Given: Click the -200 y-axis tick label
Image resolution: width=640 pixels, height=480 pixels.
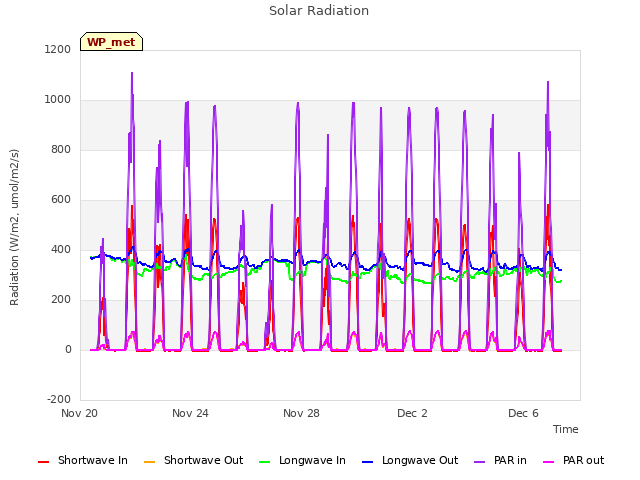Looking at the screenshot, I should coord(59,399).
